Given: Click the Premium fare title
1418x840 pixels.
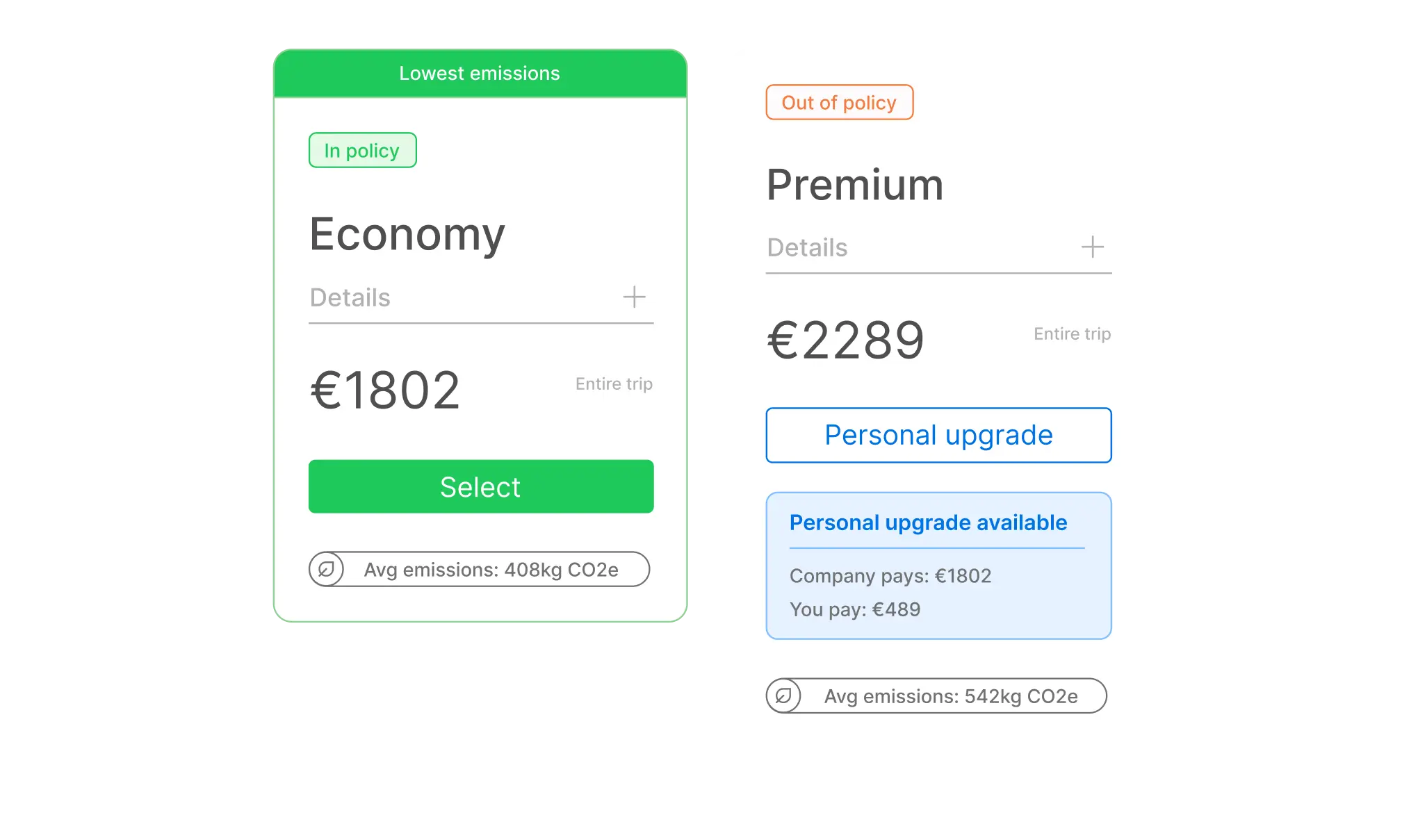Looking at the screenshot, I should (855, 185).
